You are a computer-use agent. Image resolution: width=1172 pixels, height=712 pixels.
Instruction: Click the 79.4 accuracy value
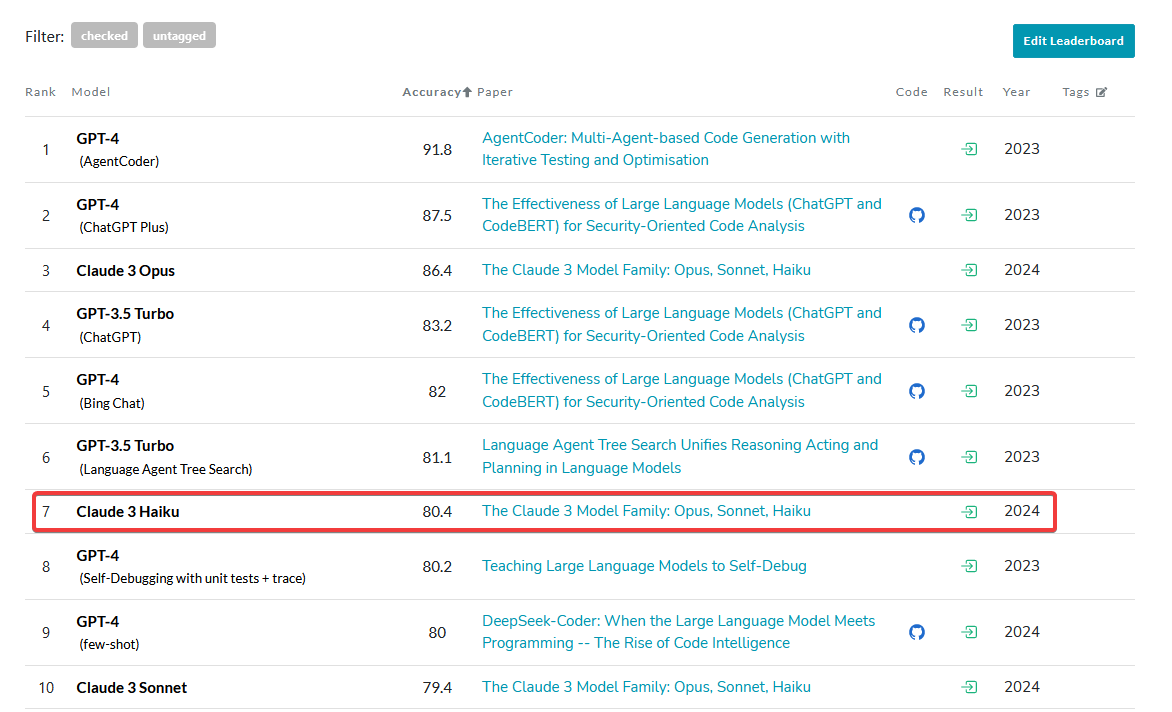click(437, 687)
